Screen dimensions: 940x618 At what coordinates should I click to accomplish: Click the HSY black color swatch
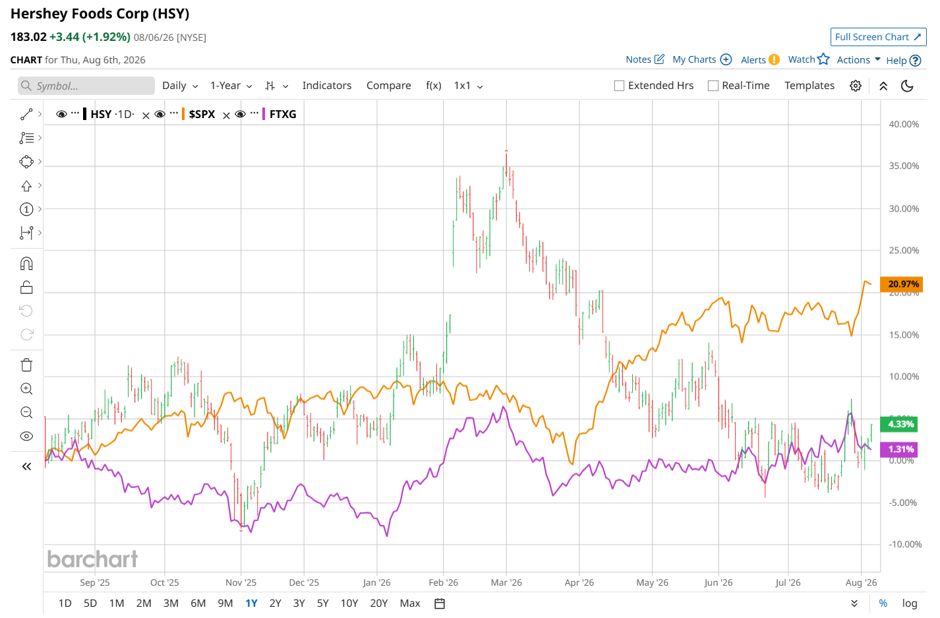[85, 114]
